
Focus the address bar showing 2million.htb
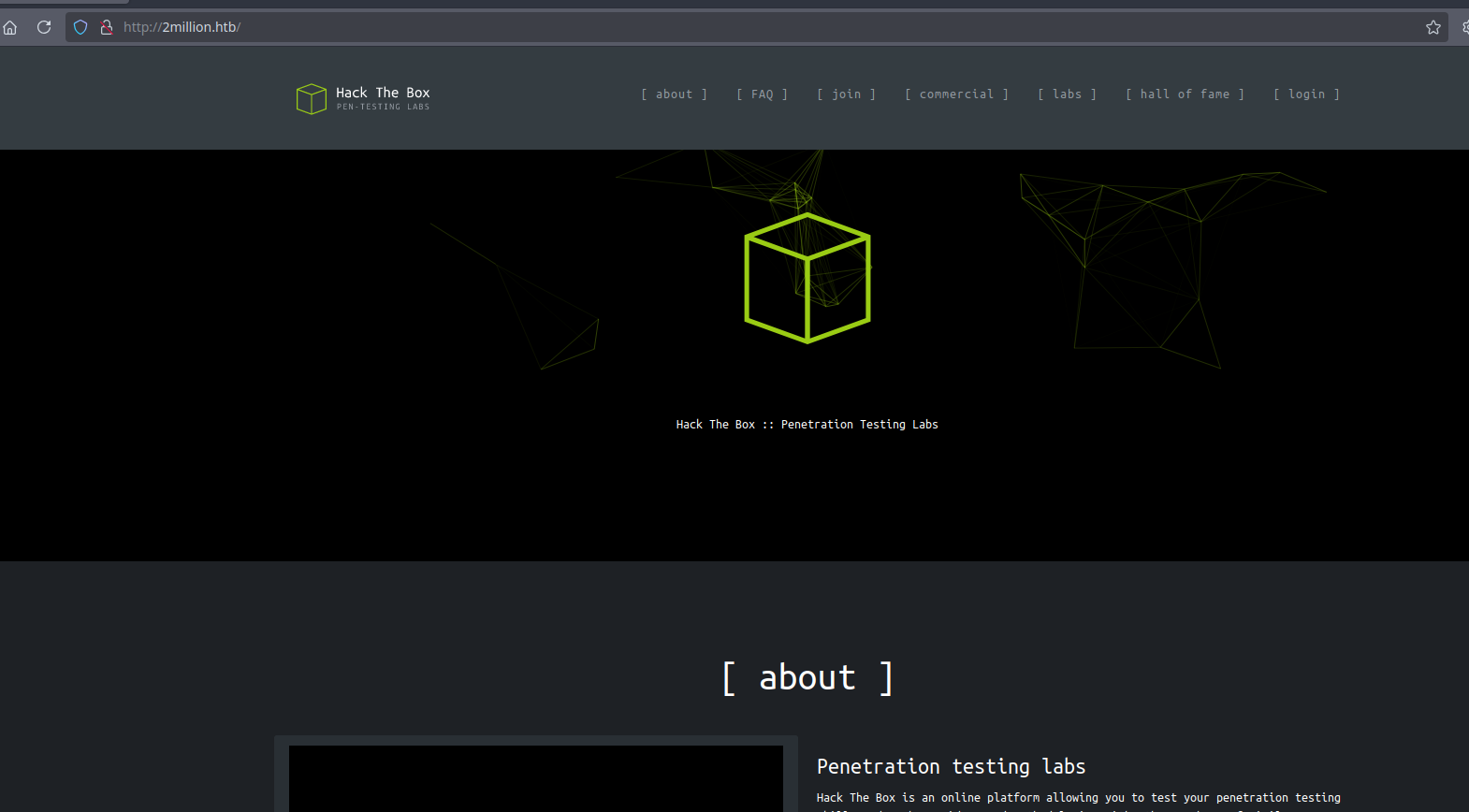[655, 27]
